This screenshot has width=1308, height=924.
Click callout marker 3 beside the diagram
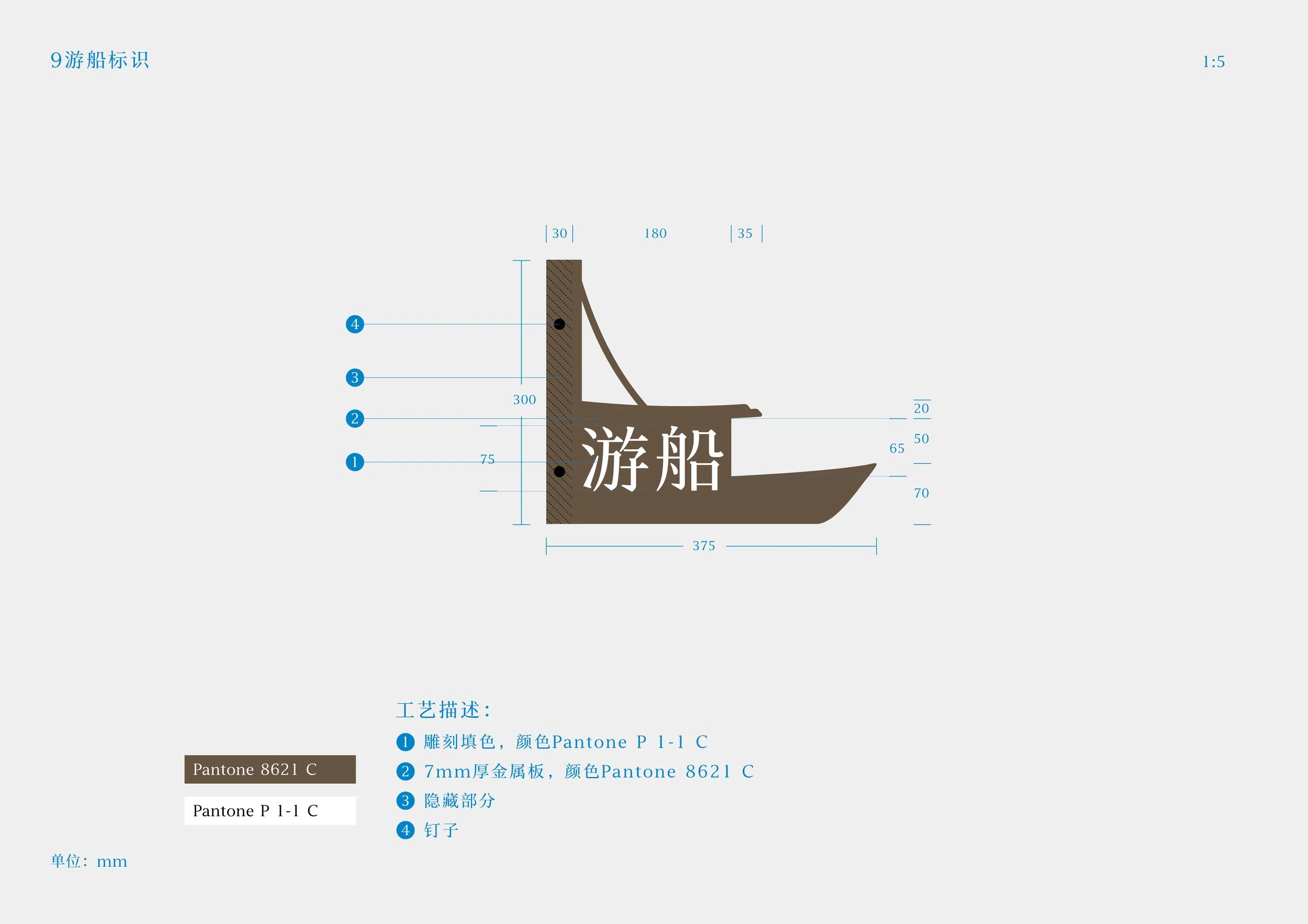click(355, 378)
